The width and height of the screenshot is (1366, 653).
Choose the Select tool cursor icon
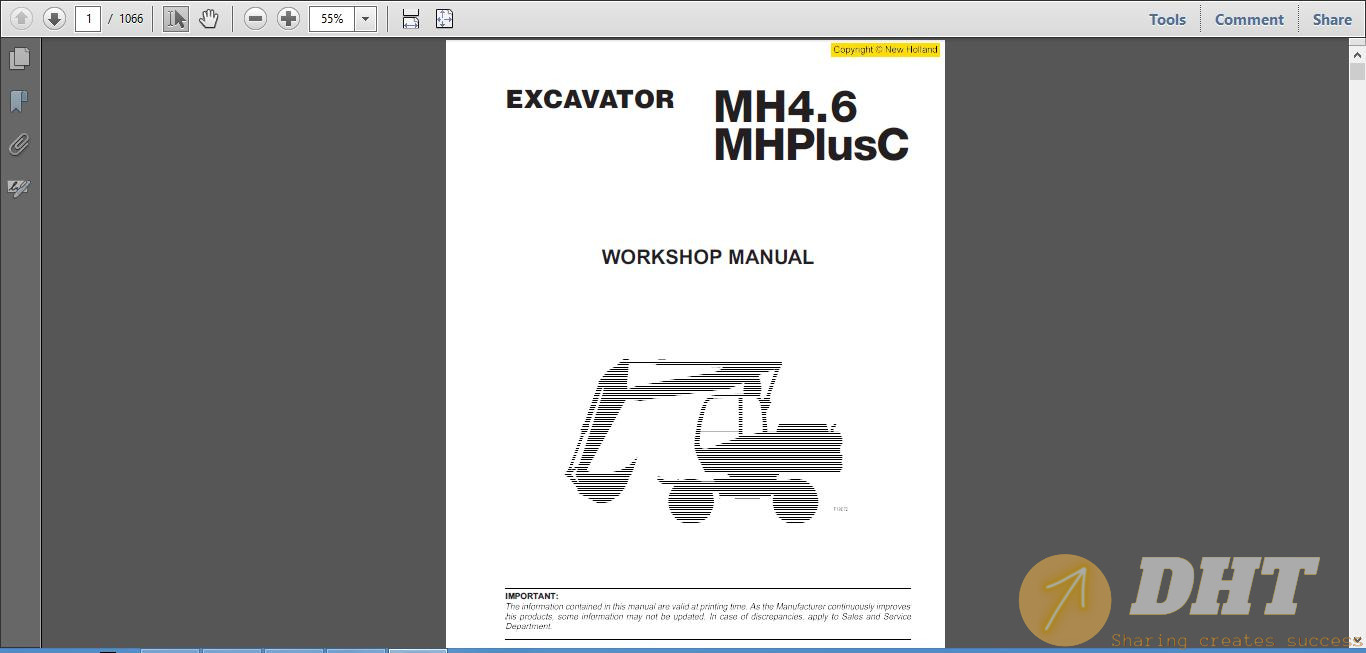point(176,18)
